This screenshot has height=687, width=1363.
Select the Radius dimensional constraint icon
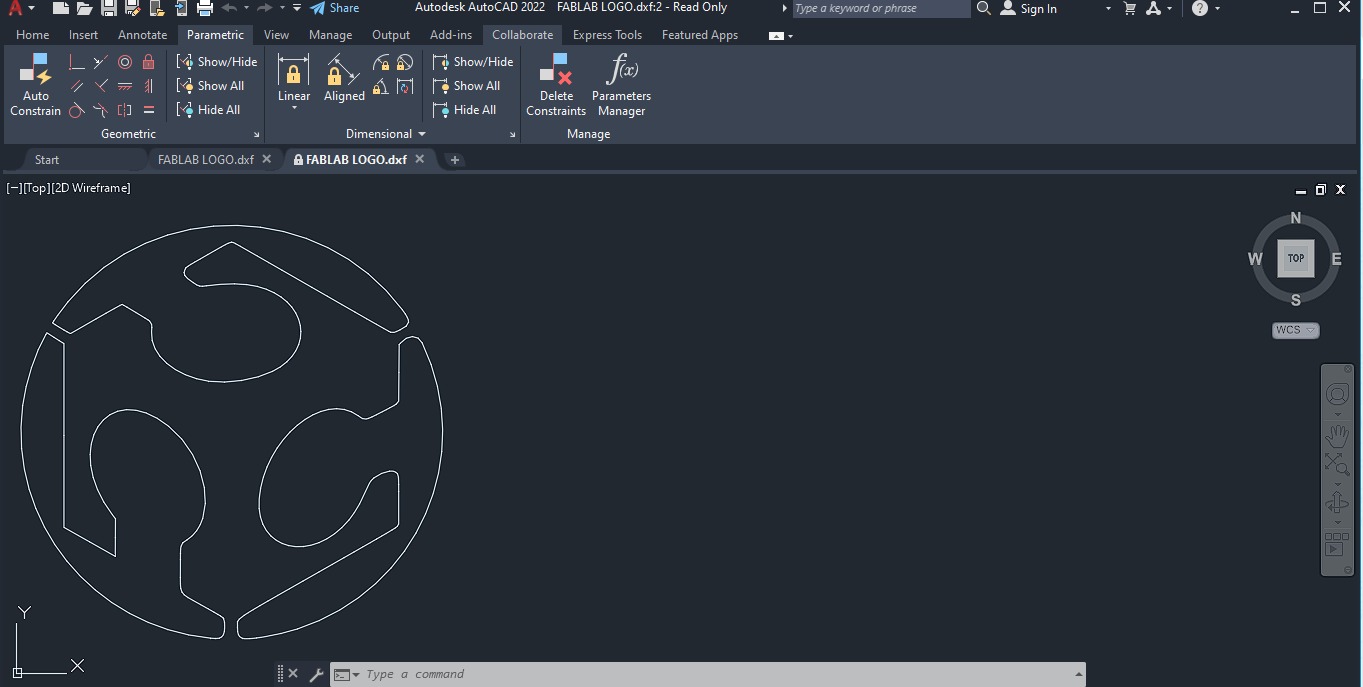tap(381, 63)
